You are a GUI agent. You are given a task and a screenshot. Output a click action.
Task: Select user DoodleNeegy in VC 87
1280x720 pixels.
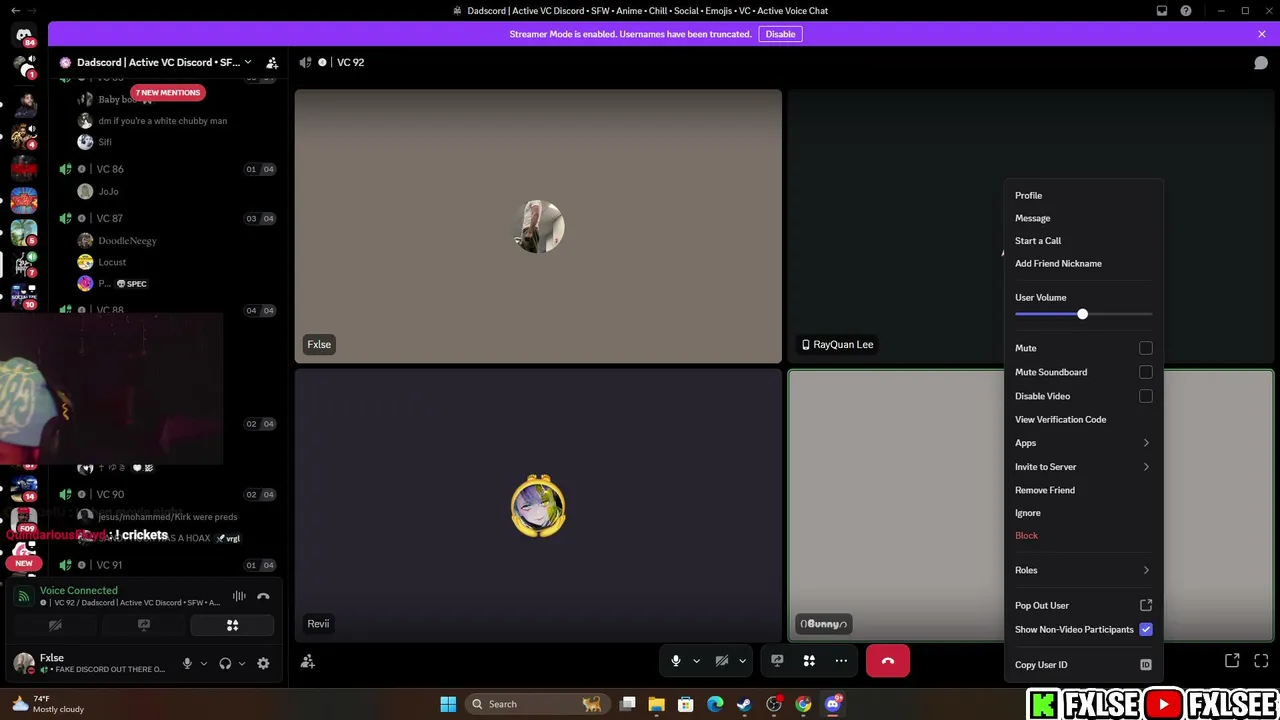pos(127,241)
